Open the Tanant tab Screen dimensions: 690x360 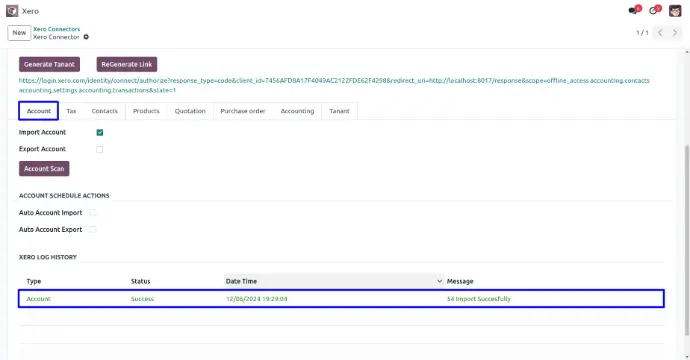coord(339,111)
